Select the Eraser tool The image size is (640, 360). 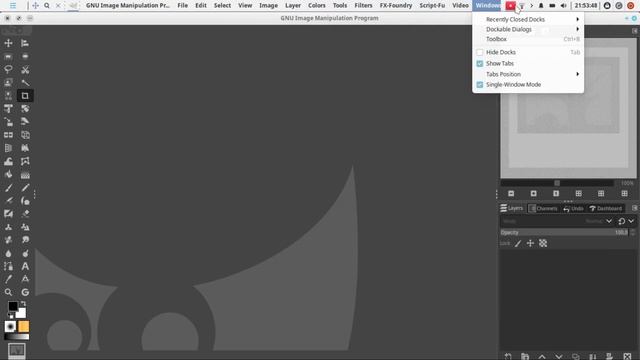point(25,213)
